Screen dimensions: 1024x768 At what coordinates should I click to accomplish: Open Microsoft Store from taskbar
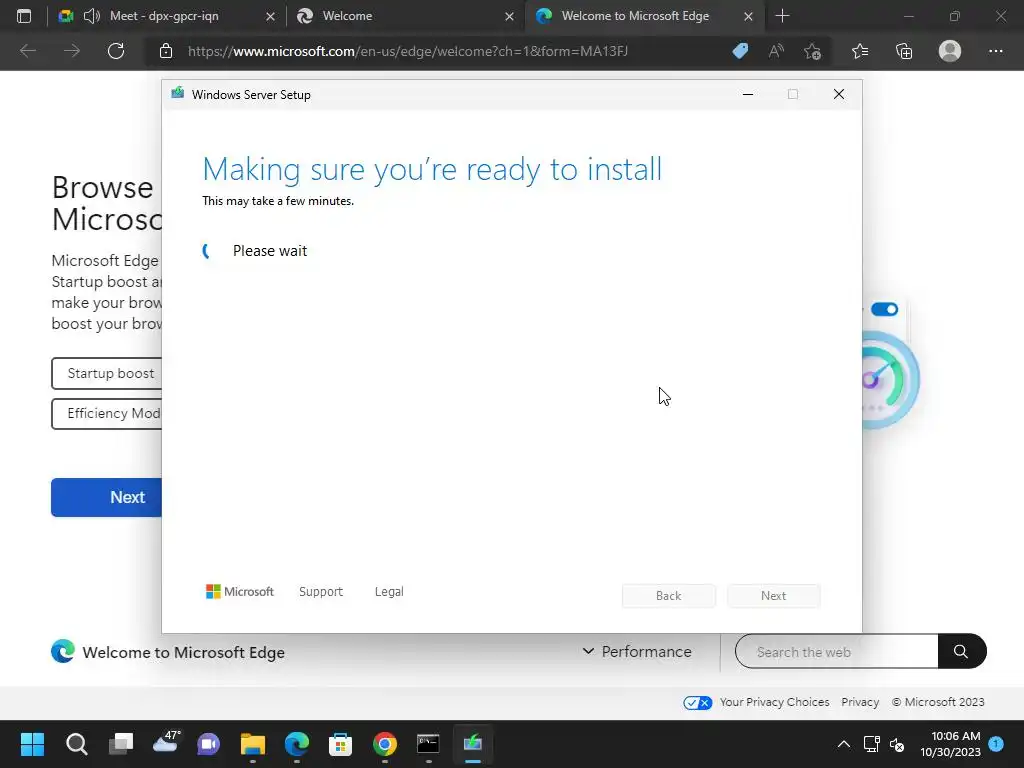coord(340,744)
